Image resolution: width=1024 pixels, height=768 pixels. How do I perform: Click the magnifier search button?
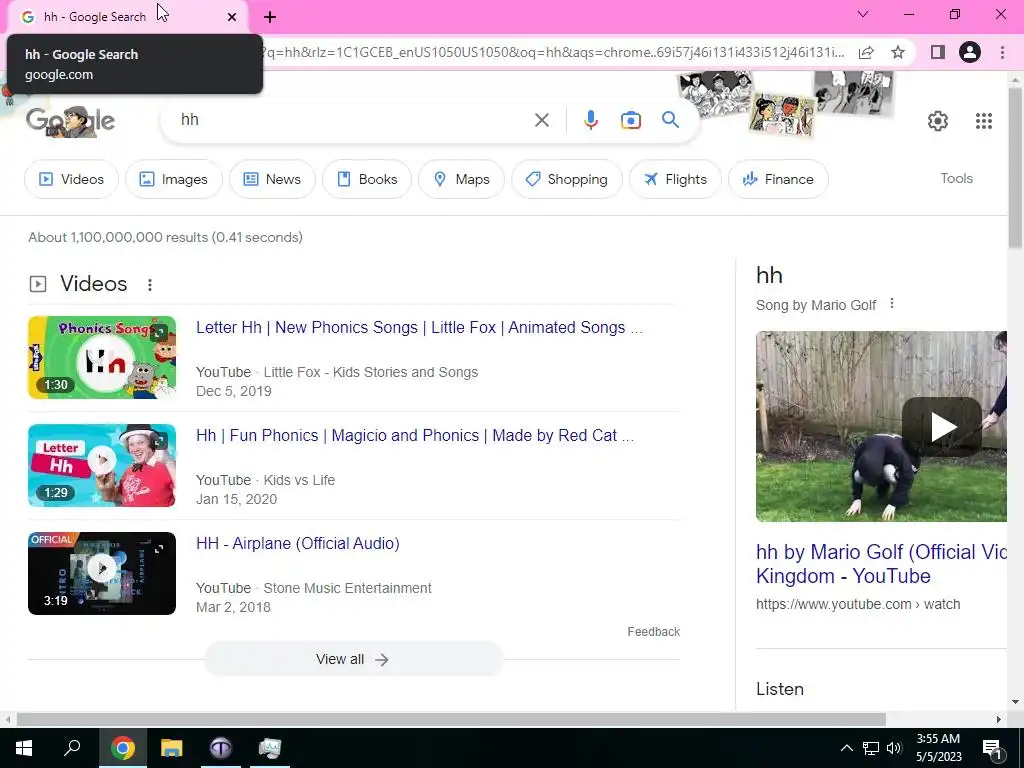click(x=670, y=120)
